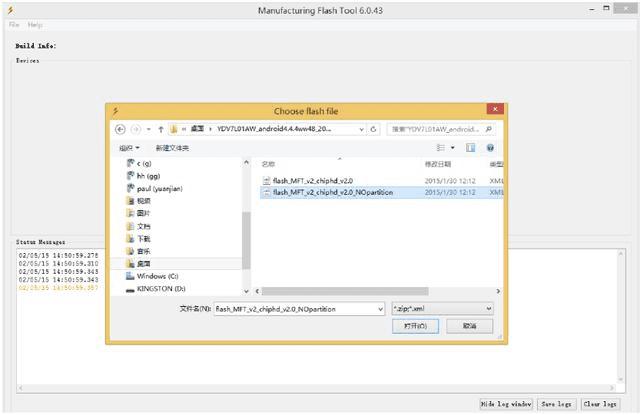
Task: Maximize the Manufacturing Flash Tool window
Action: pos(607,8)
